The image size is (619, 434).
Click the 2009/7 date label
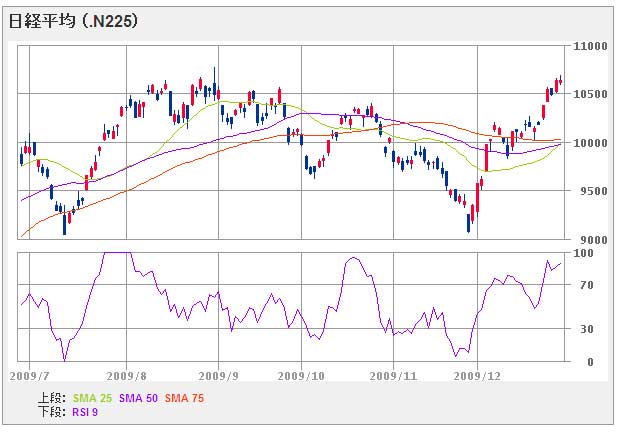pyautogui.click(x=30, y=376)
